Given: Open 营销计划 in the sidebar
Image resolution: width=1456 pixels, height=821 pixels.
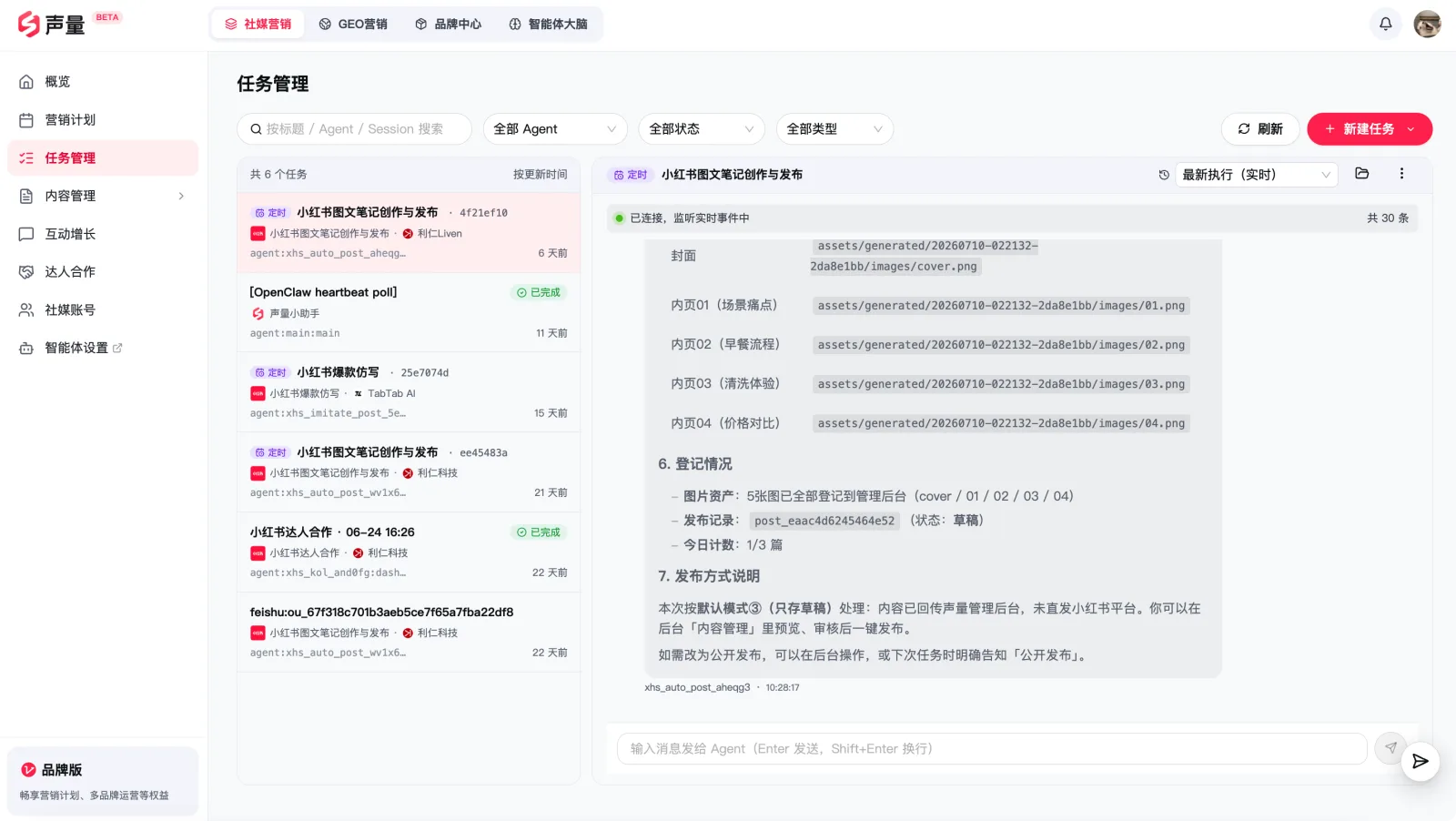Looking at the screenshot, I should coord(103,120).
